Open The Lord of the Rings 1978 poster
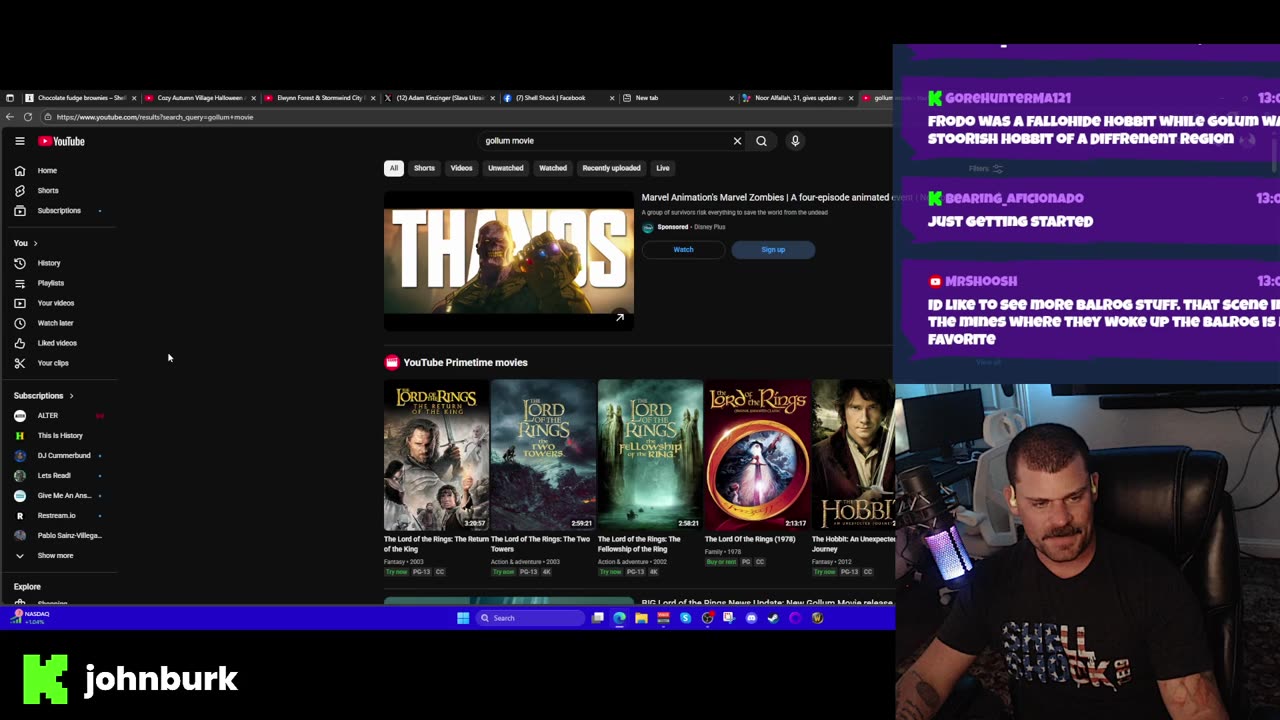The width and height of the screenshot is (1280, 720). pos(757,455)
